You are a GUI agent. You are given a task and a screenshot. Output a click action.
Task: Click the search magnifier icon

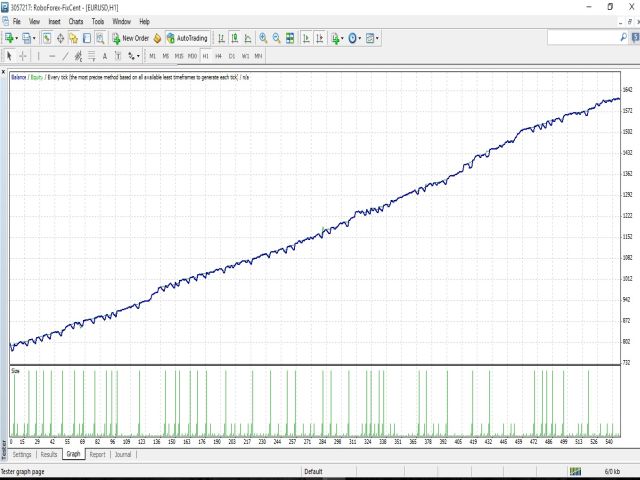tap(623, 38)
